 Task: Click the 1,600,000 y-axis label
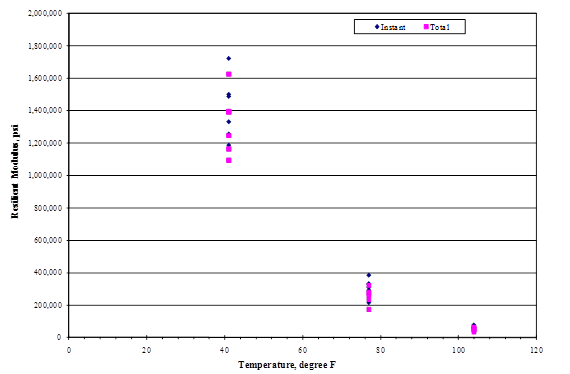[x=45, y=78]
